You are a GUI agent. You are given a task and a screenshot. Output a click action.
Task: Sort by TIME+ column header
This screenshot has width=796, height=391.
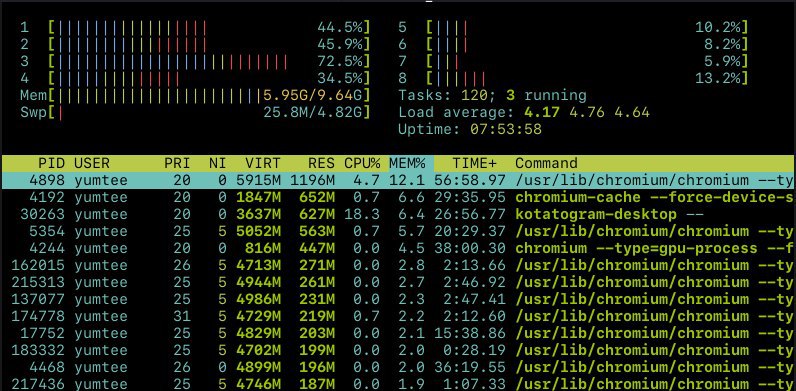coord(474,164)
